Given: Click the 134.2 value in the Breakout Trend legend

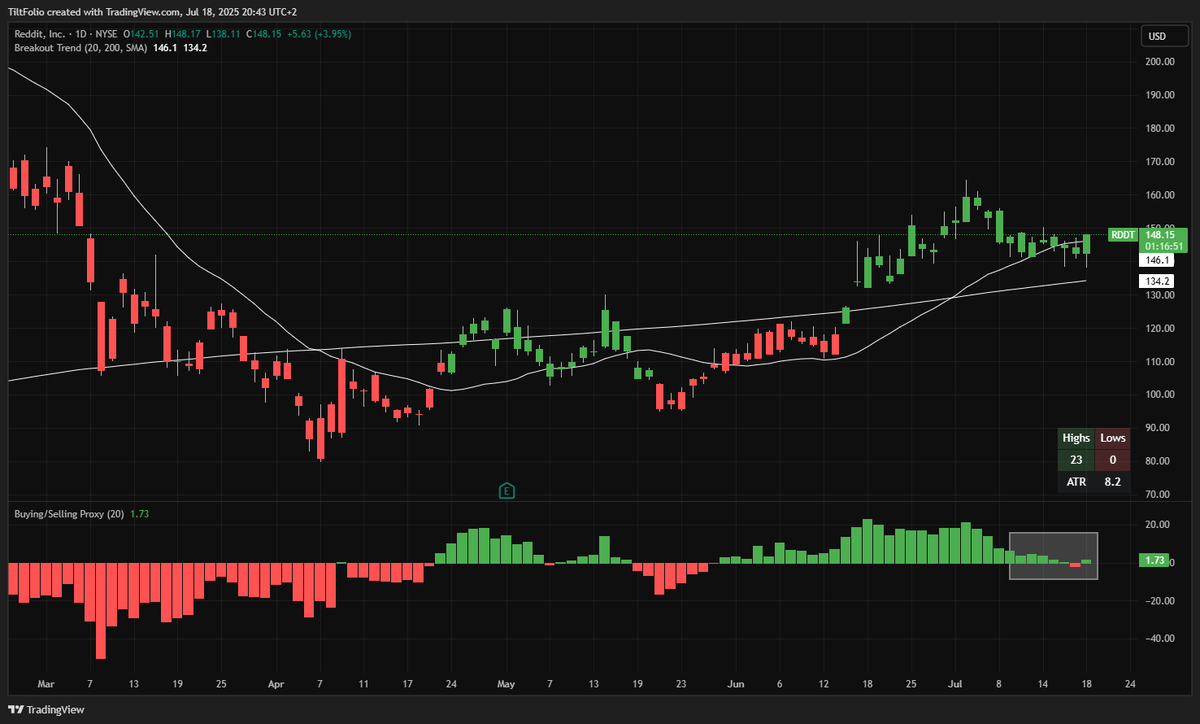Looking at the screenshot, I should (195, 48).
